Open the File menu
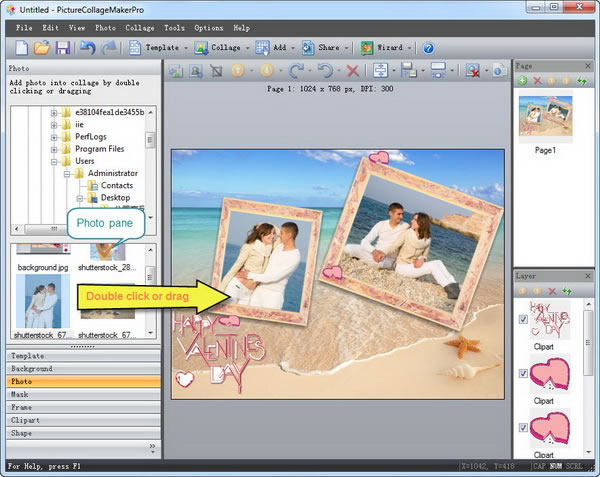The image size is (600, 477). [24, 28]
